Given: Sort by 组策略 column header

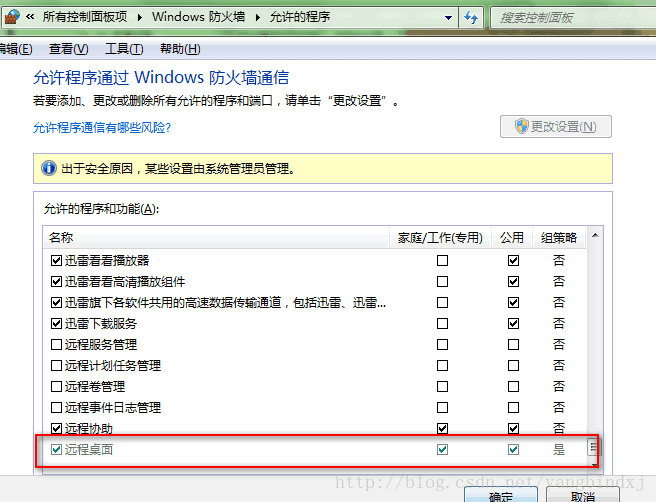Looking at the screenshot, I should [x=559, y=238].
